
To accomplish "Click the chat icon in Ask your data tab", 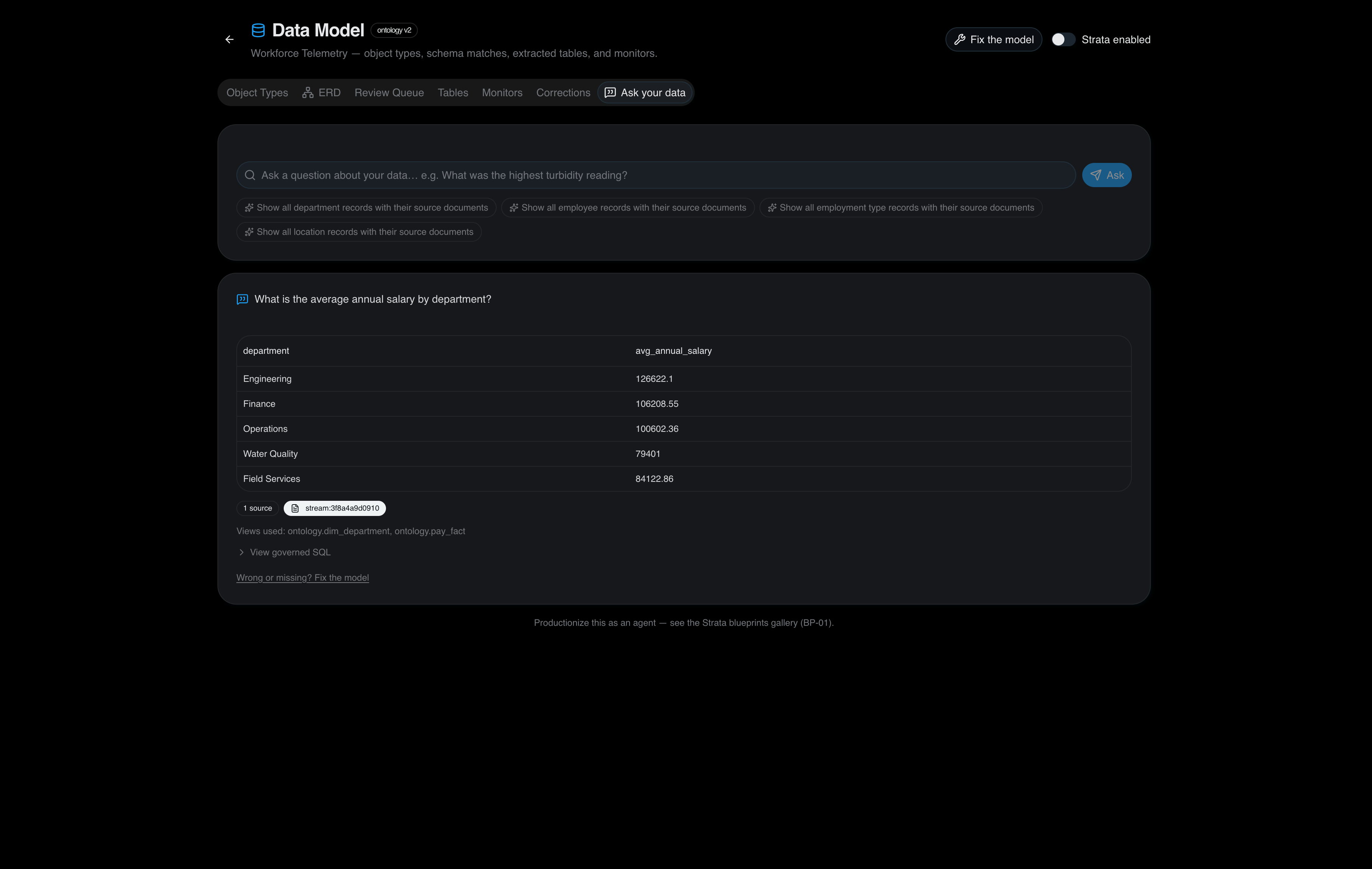I will pyautogui.click(x=609, y=92).
